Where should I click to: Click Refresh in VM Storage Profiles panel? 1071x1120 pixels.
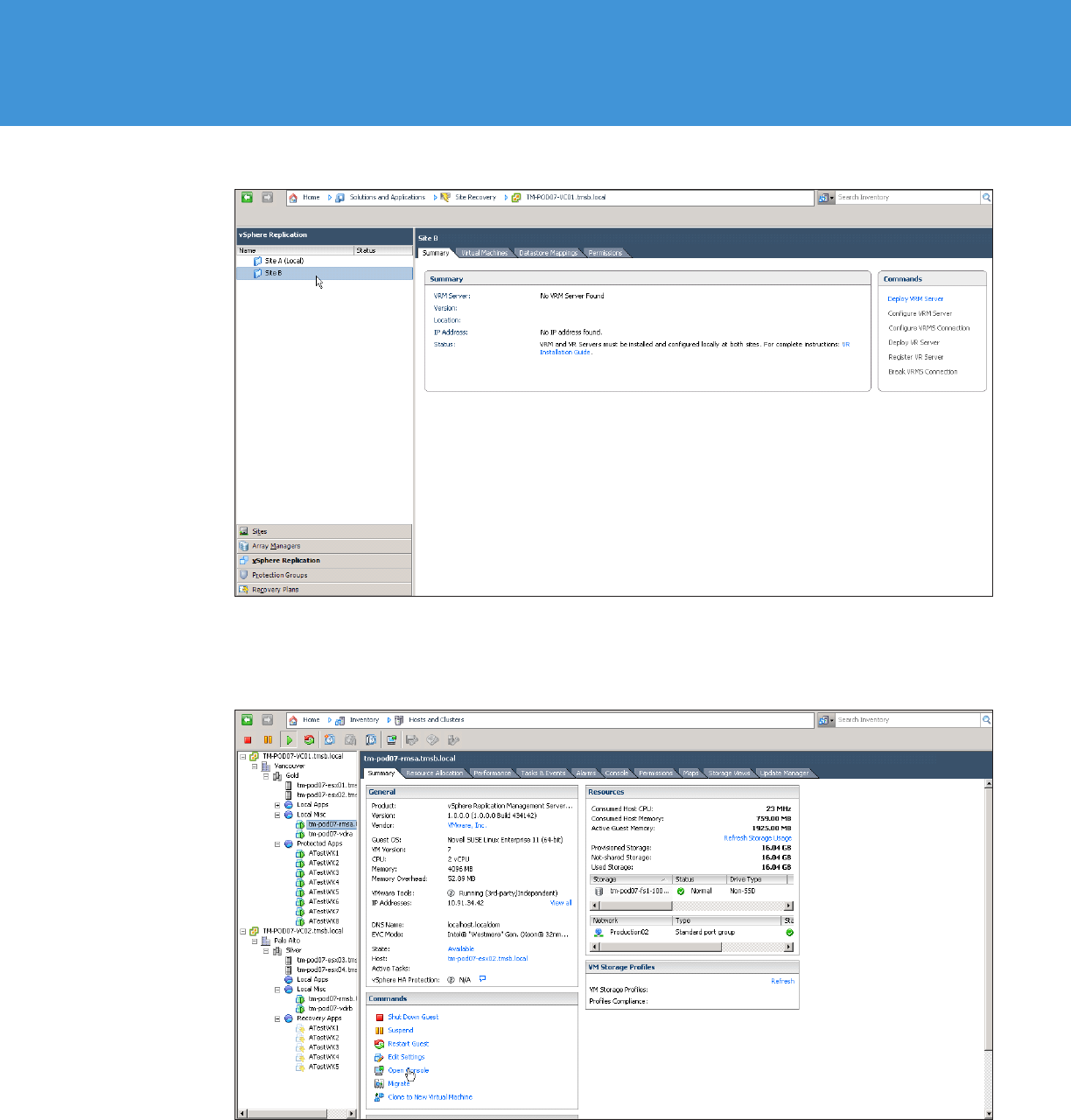[782, 982]
